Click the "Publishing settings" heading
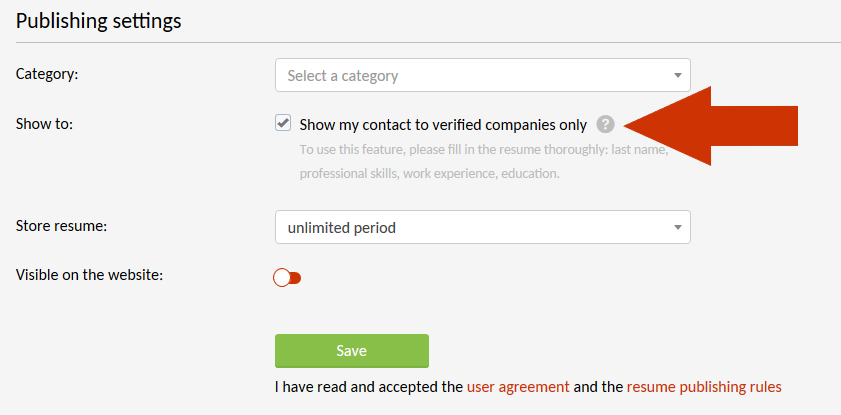 (99, 21)
